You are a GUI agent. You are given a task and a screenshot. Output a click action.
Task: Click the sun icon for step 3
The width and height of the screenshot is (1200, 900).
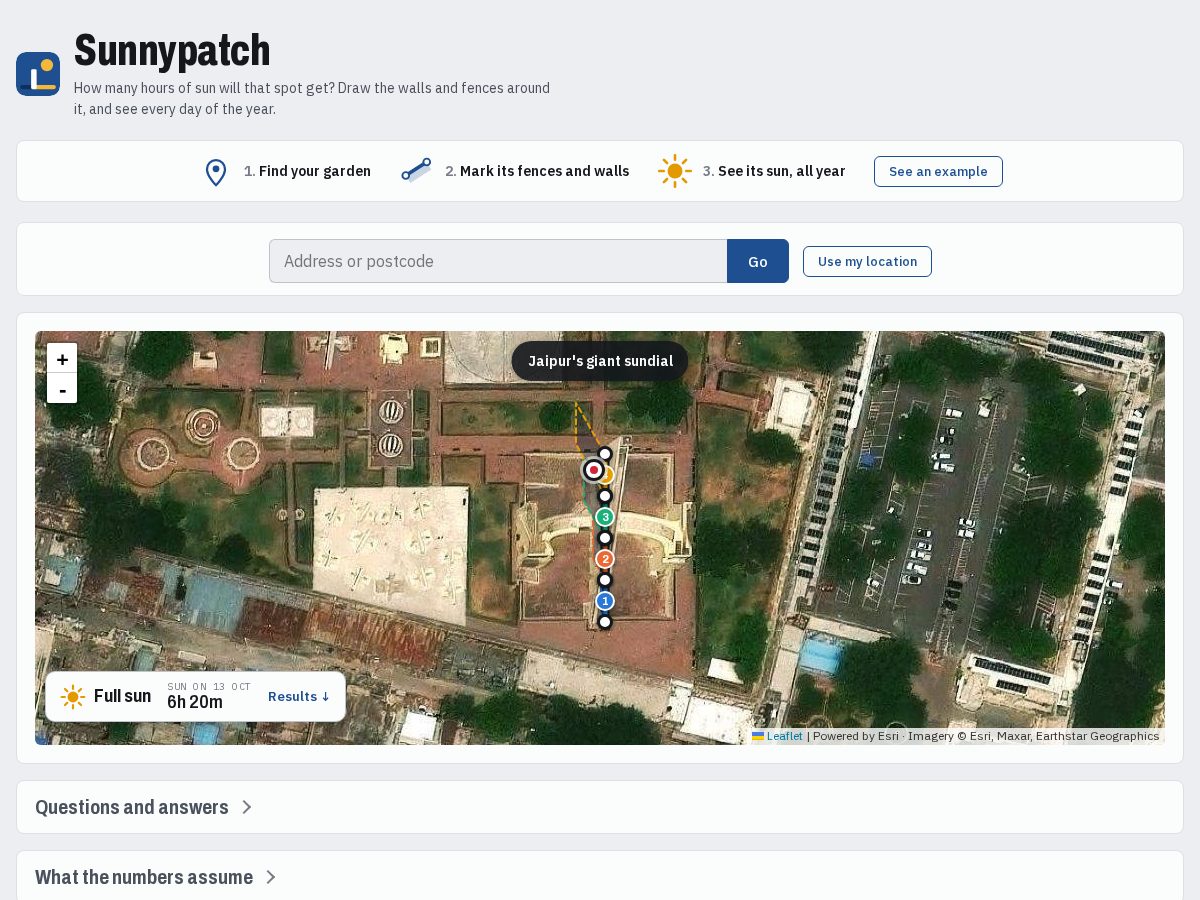(x=675, y=171)
